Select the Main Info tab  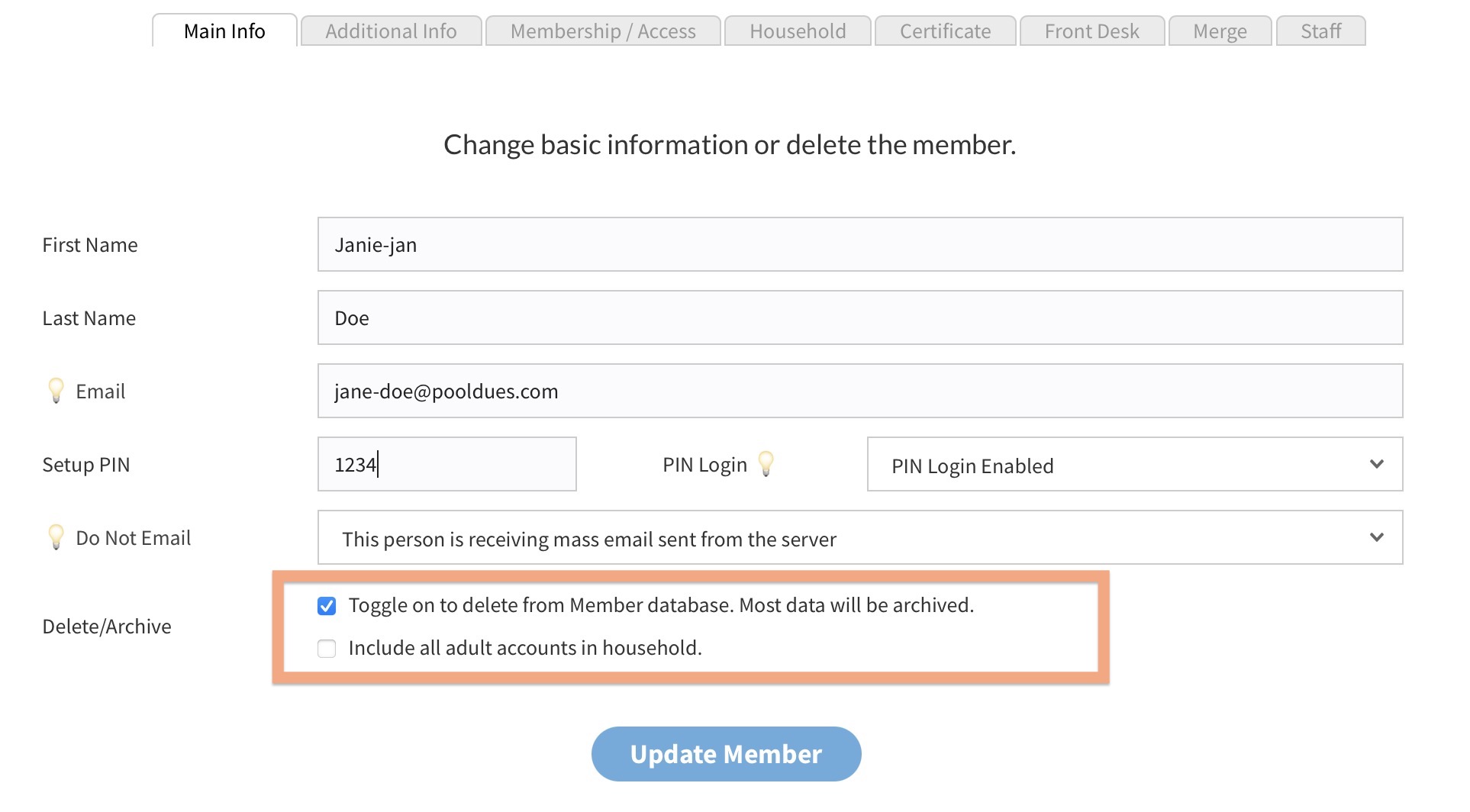224,31
